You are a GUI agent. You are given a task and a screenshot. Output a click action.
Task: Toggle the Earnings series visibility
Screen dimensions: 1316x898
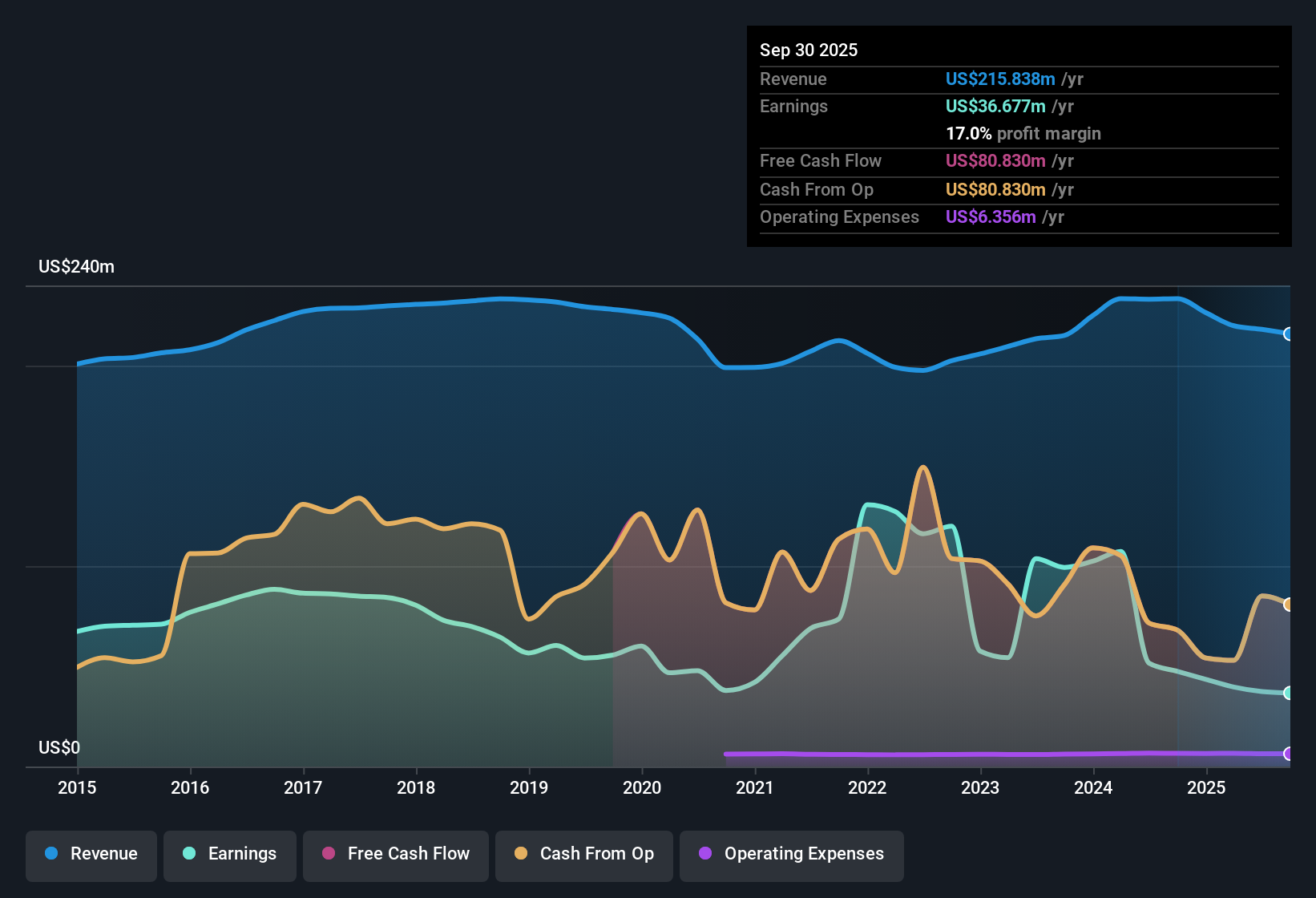pos(230,854)
